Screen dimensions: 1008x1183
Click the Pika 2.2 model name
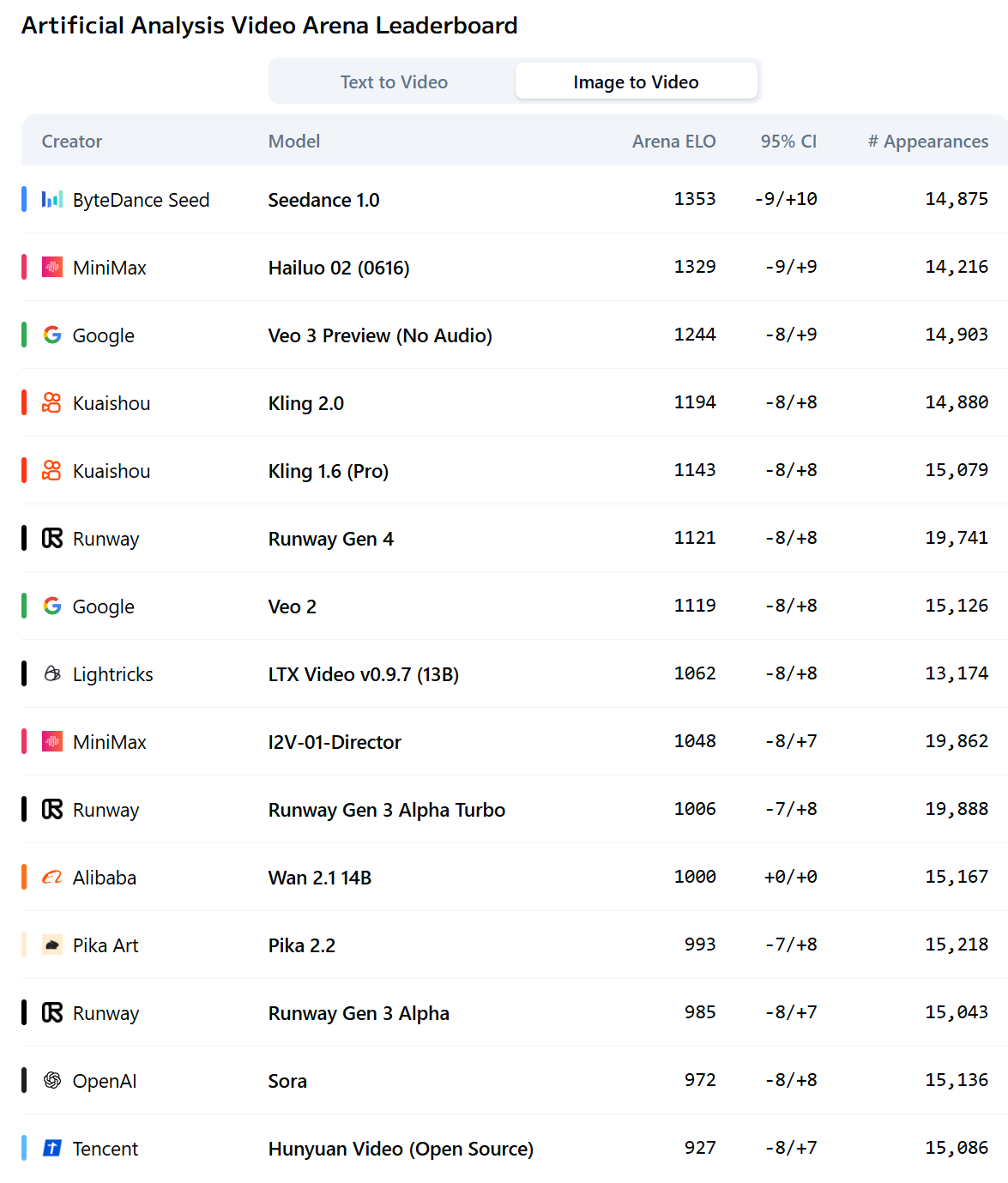click(302, 945)
